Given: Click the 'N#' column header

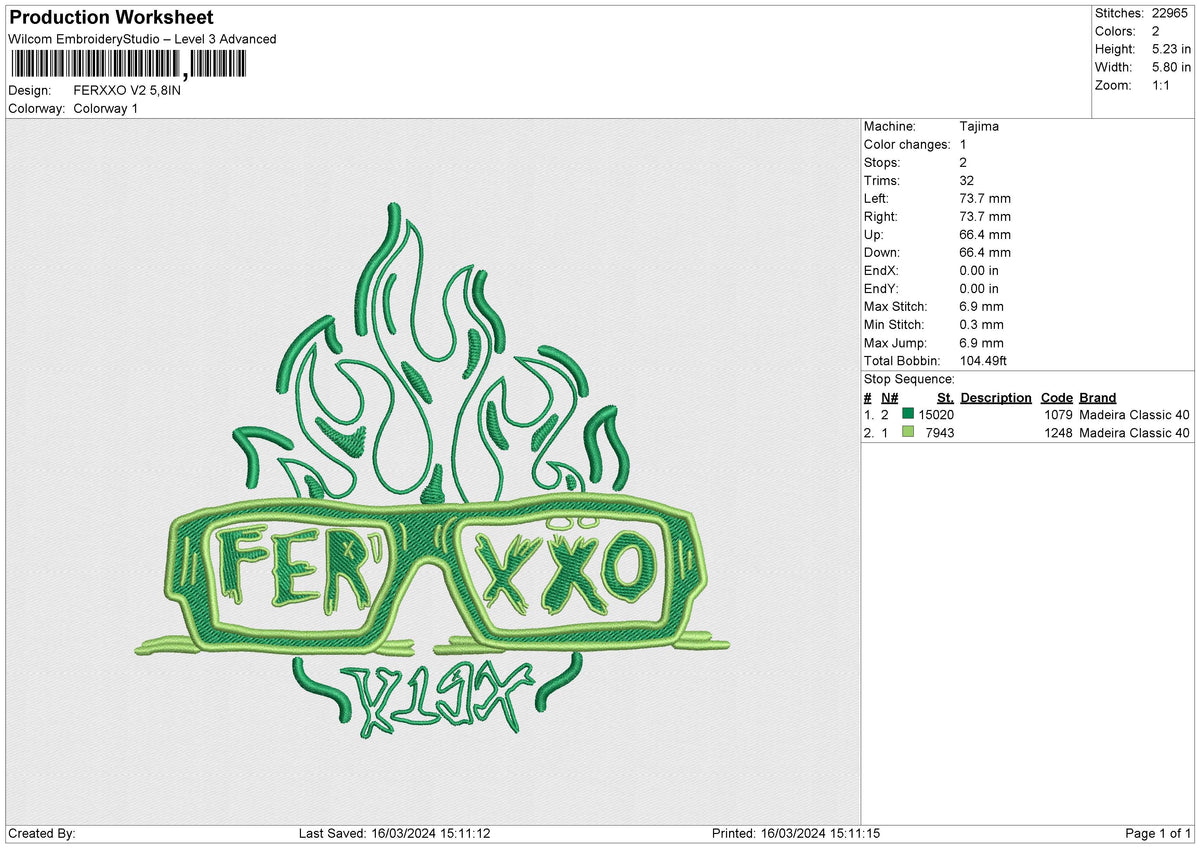Looking at the screenshot, I should (x=890, y=397).
